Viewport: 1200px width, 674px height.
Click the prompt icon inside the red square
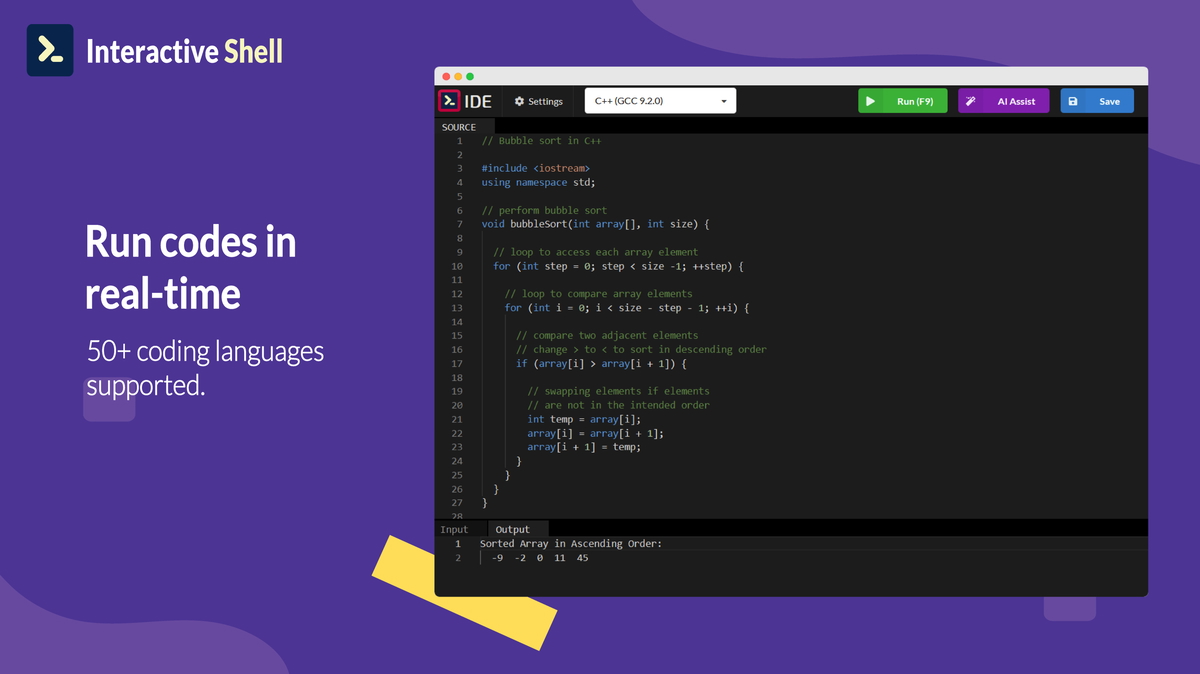449,100
